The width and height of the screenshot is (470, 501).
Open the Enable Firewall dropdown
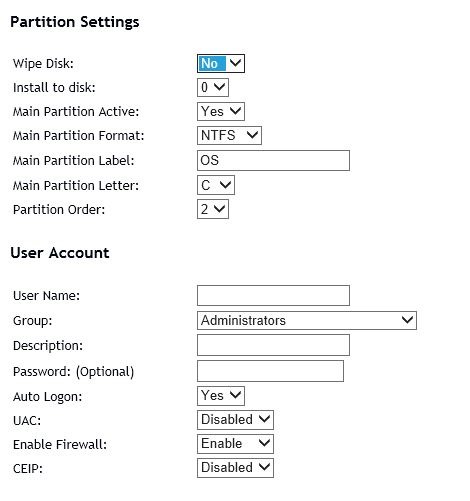235,444
